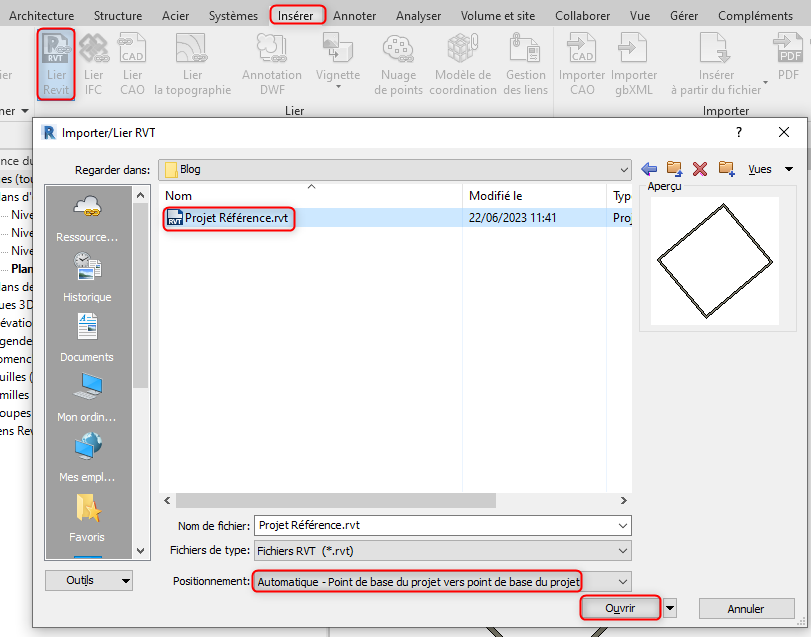Click the blue back arrow icon

649,169
